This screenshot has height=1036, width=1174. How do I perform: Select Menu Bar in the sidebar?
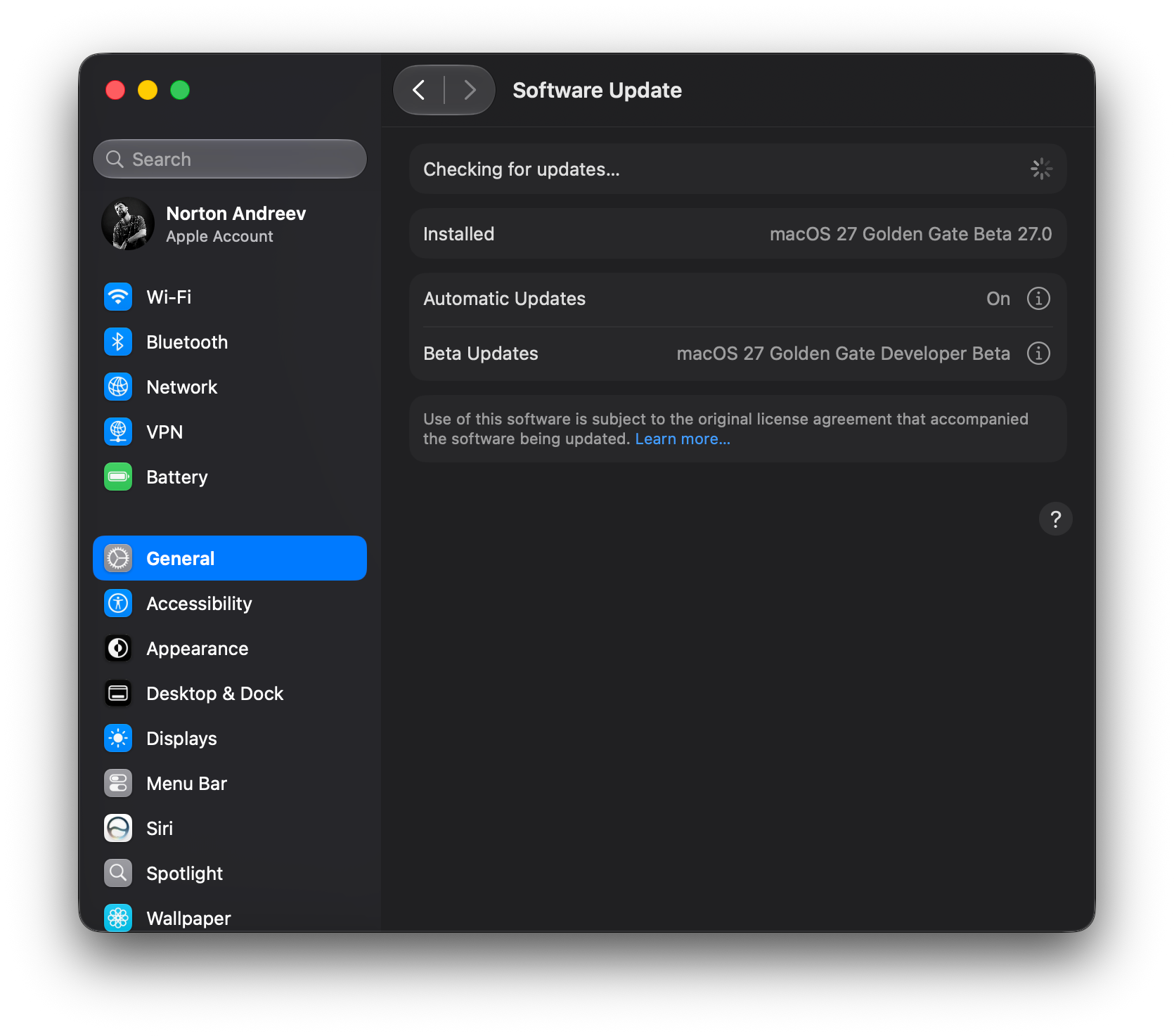tap(230, 783)
